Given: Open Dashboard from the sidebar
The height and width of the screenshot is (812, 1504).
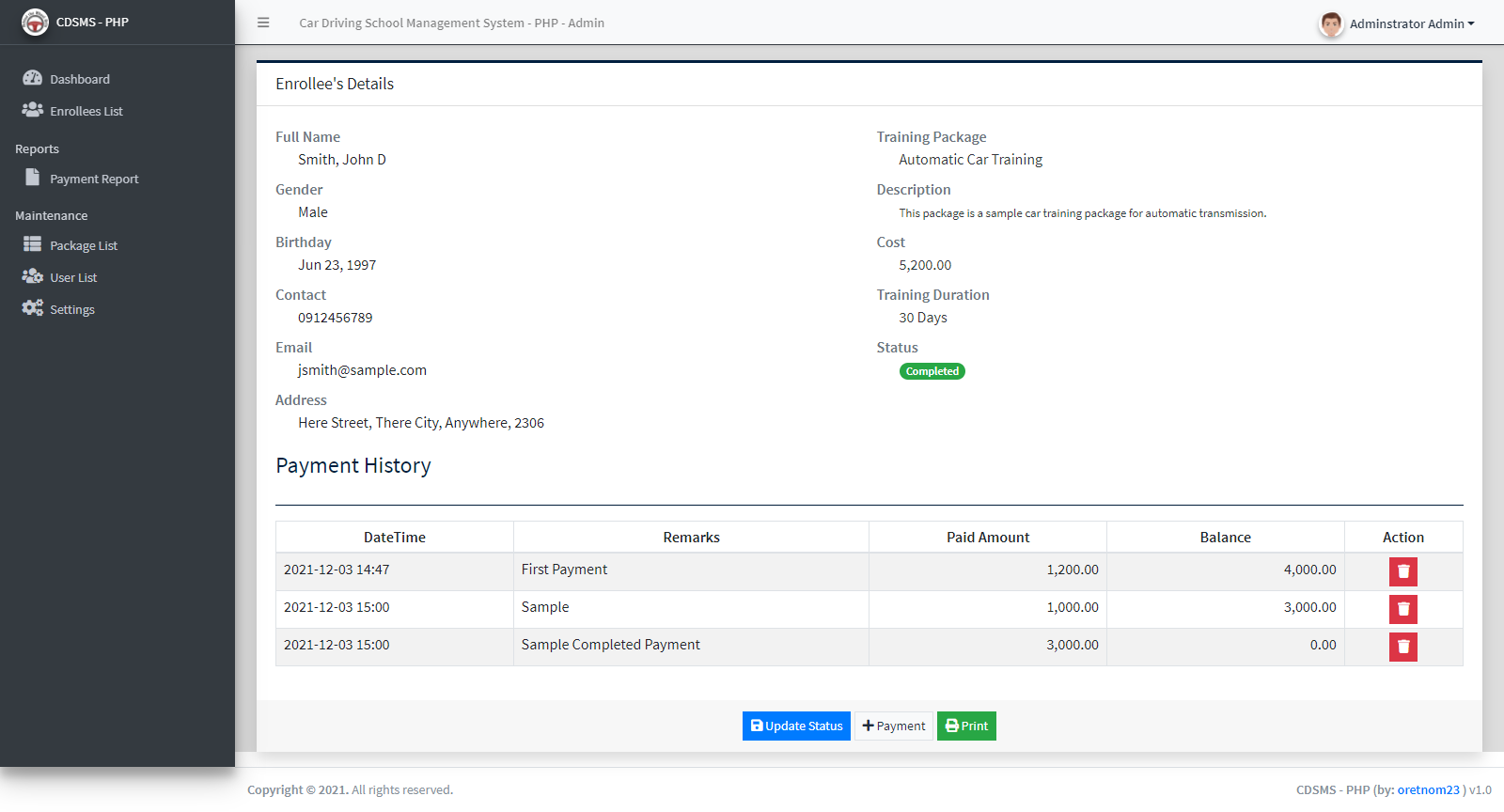Looking at the screenshot, I should 117,79.
